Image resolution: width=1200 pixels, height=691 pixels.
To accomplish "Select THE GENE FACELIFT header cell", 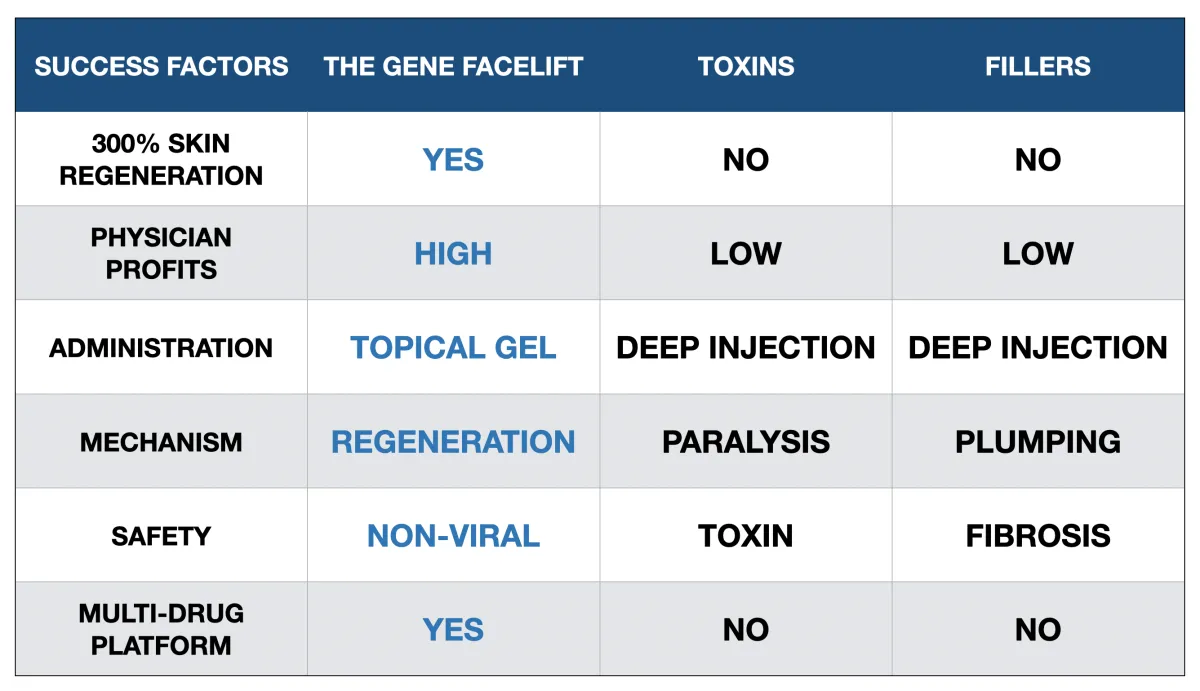I will pyautogui.click(x=453, y=67).
